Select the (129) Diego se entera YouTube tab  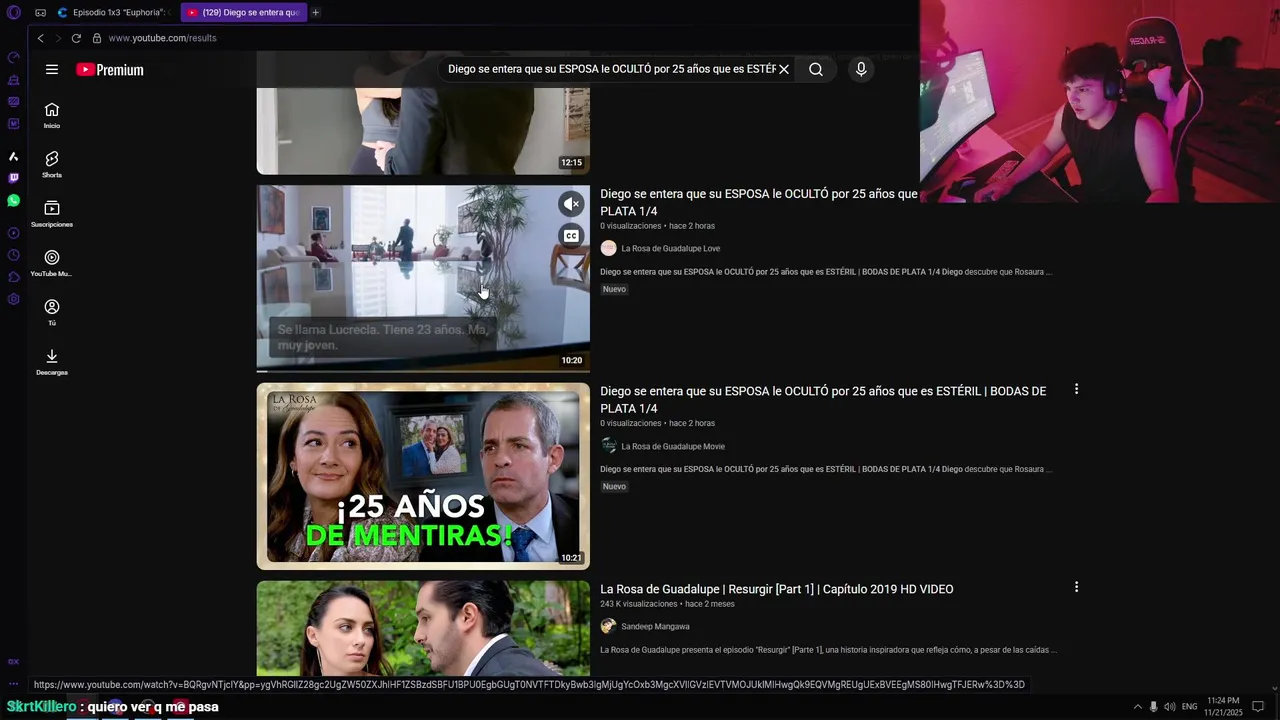coord(243,13)
